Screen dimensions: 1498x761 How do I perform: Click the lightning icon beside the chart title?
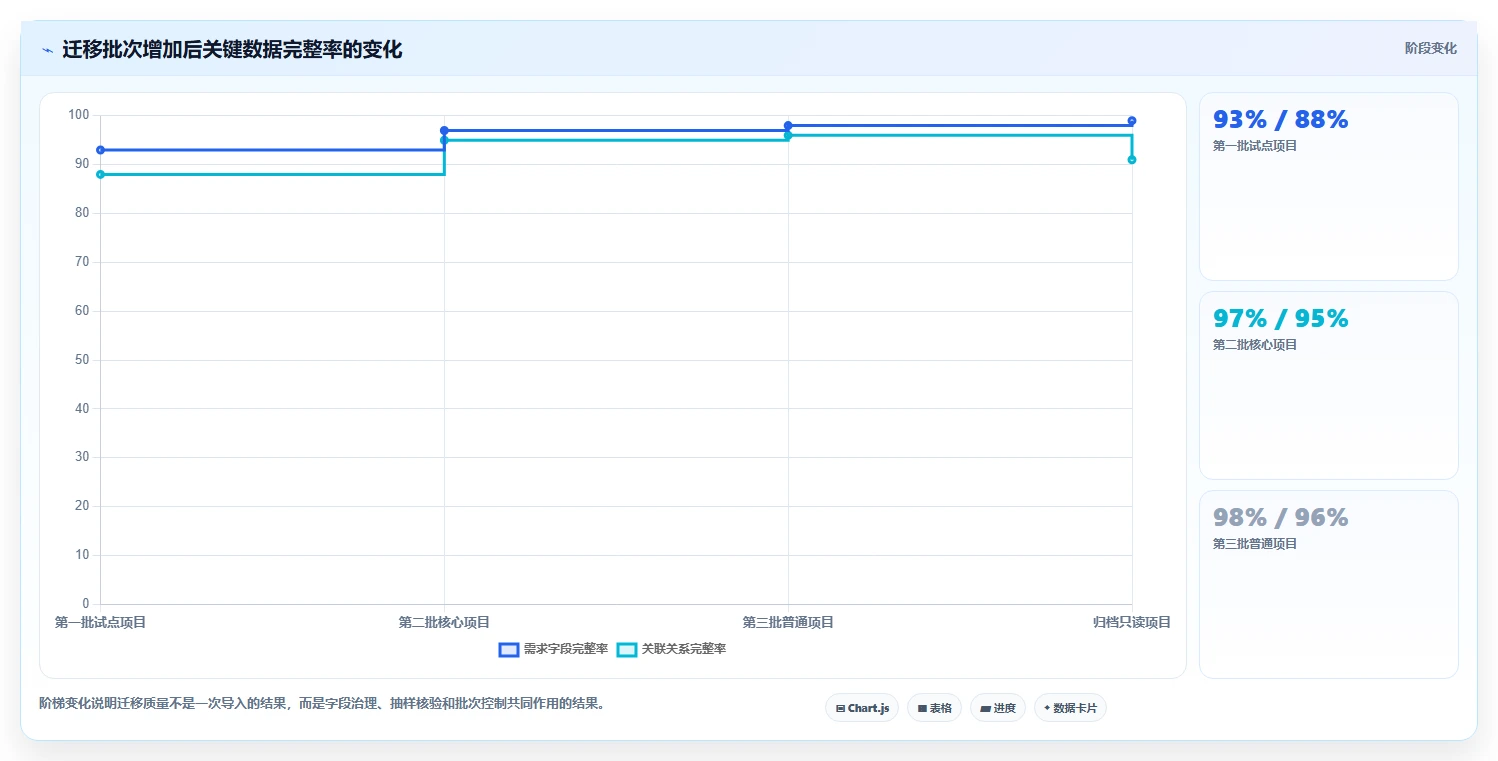(47, 50)
